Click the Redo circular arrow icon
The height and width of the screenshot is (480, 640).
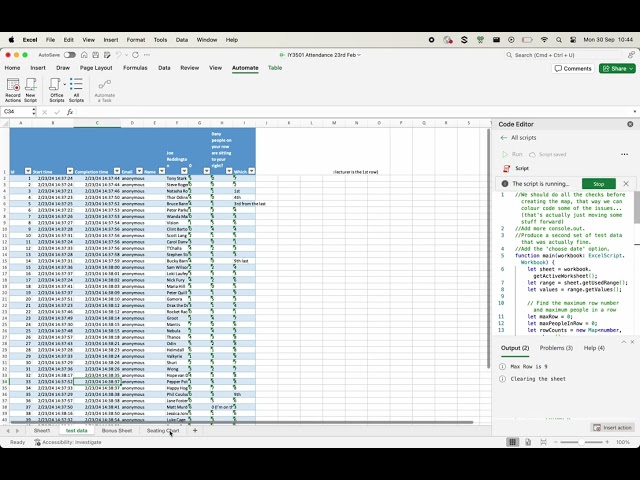135,55
